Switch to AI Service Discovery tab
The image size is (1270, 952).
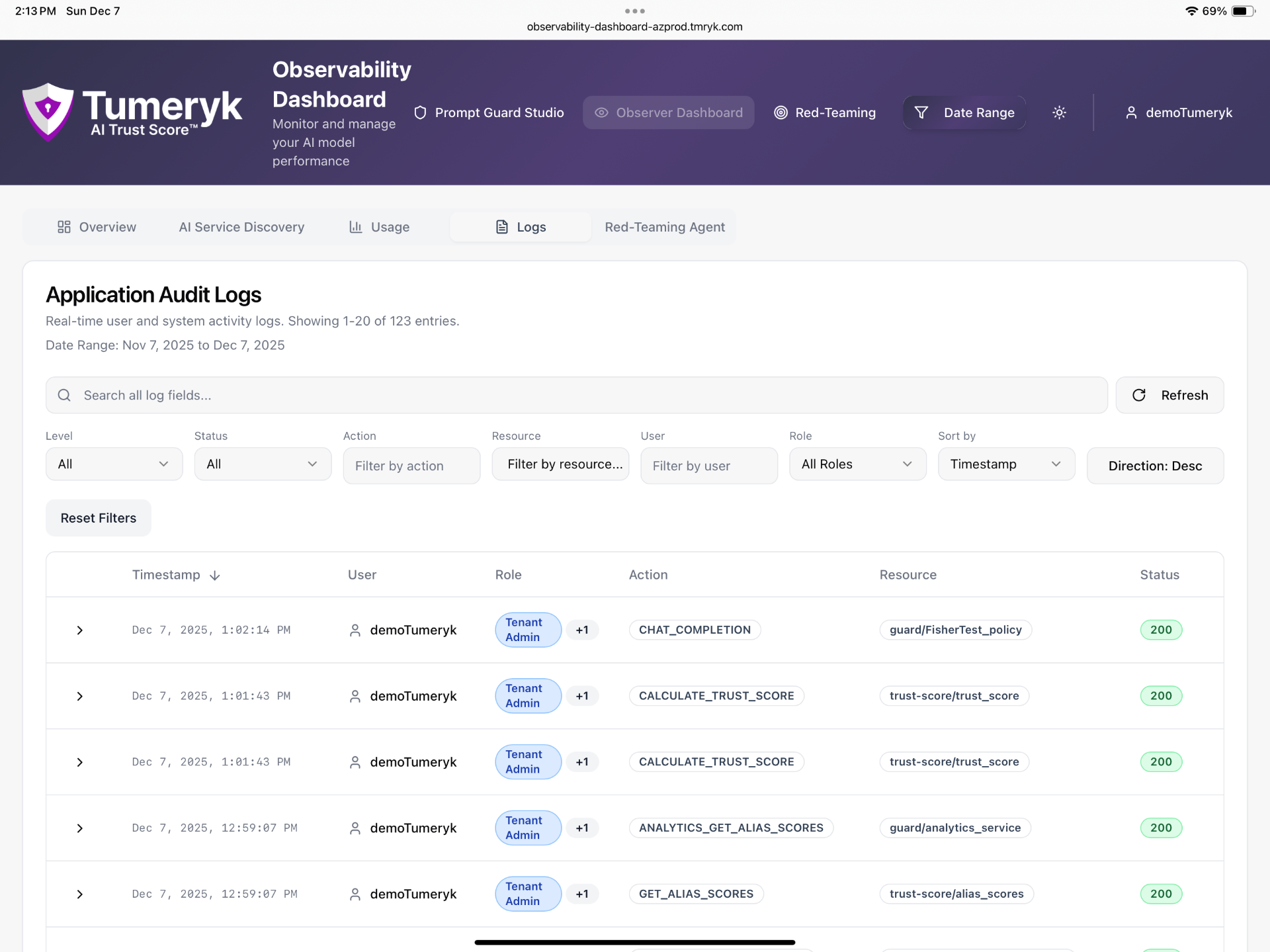click(241, 227)
